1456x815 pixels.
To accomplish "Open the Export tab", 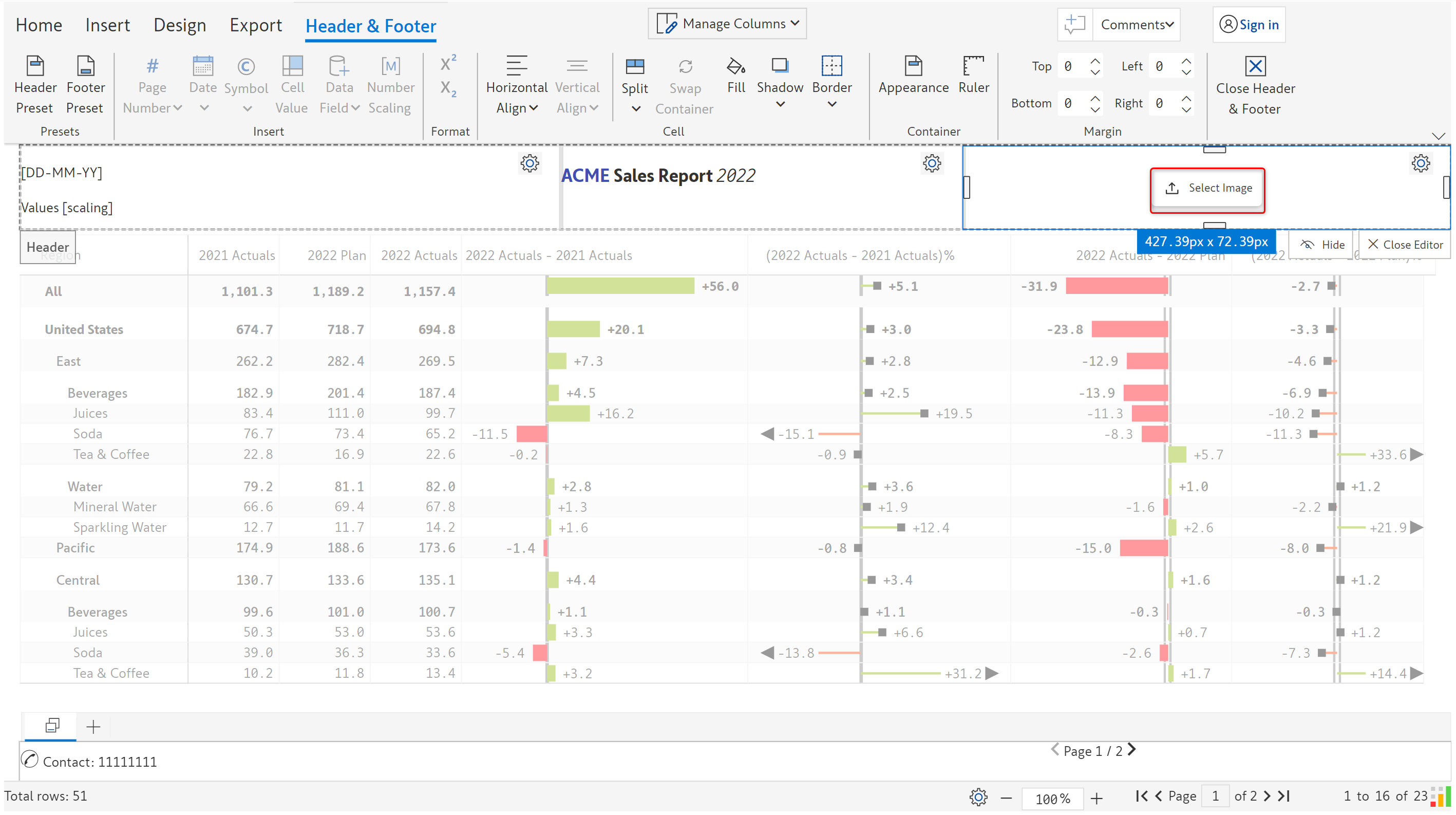I will pos(255,26).
